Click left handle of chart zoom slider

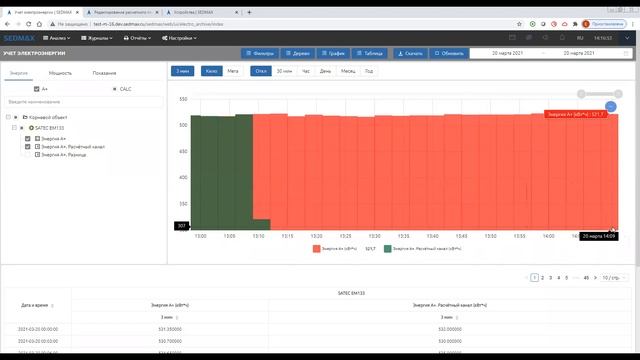click(x=581, y=94)
